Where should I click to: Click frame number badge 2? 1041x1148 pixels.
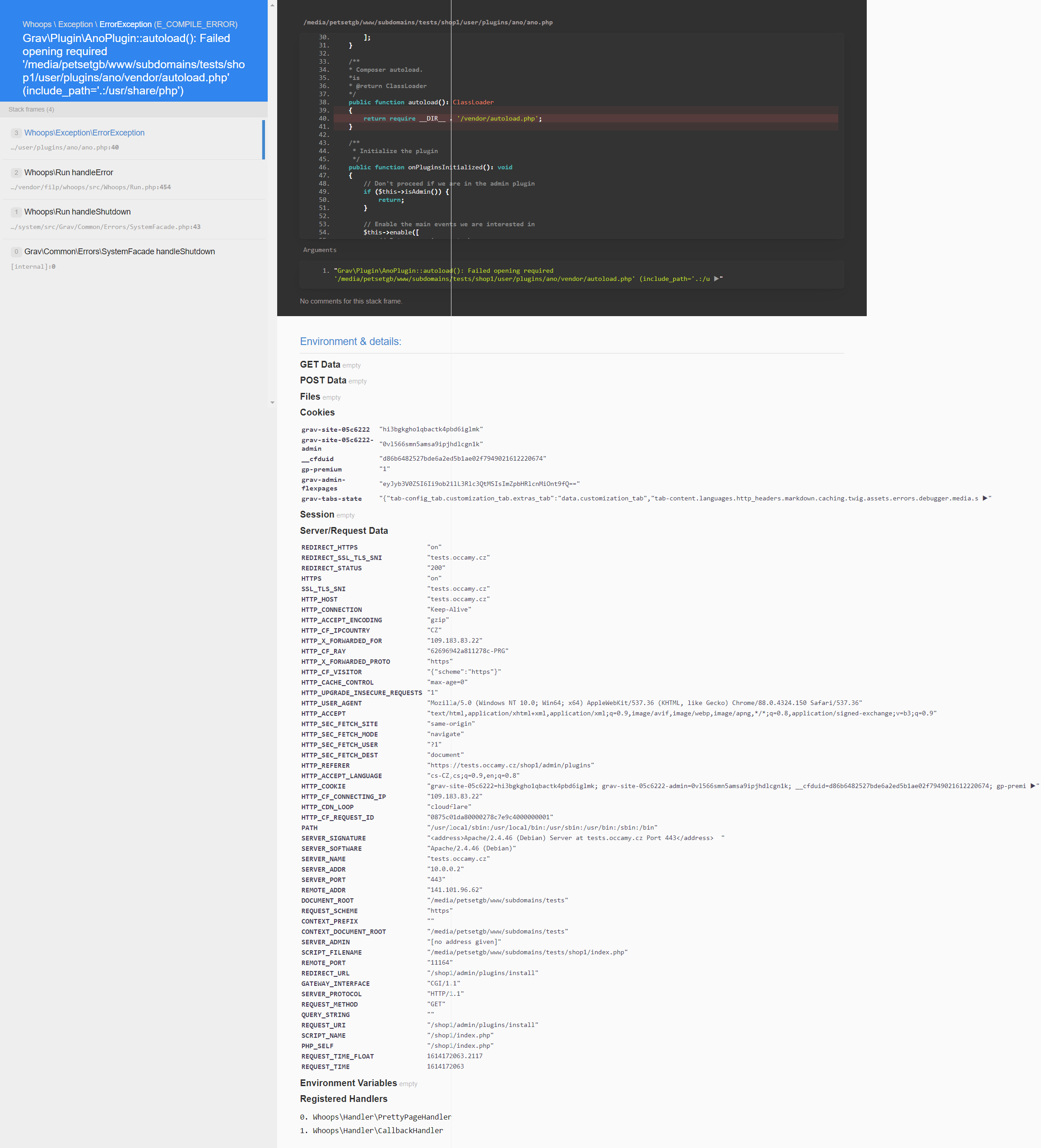click(x=16, y=173)
